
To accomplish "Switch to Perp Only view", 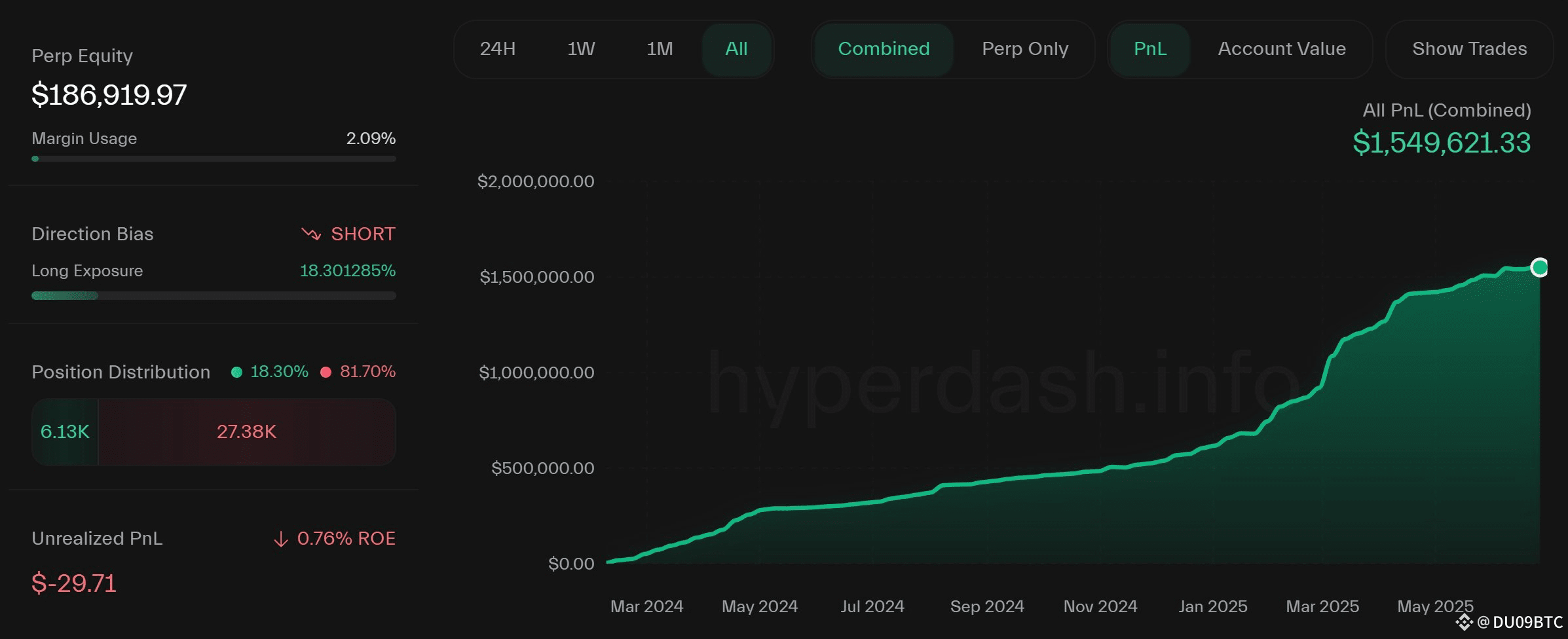I will pos(1025,49).
